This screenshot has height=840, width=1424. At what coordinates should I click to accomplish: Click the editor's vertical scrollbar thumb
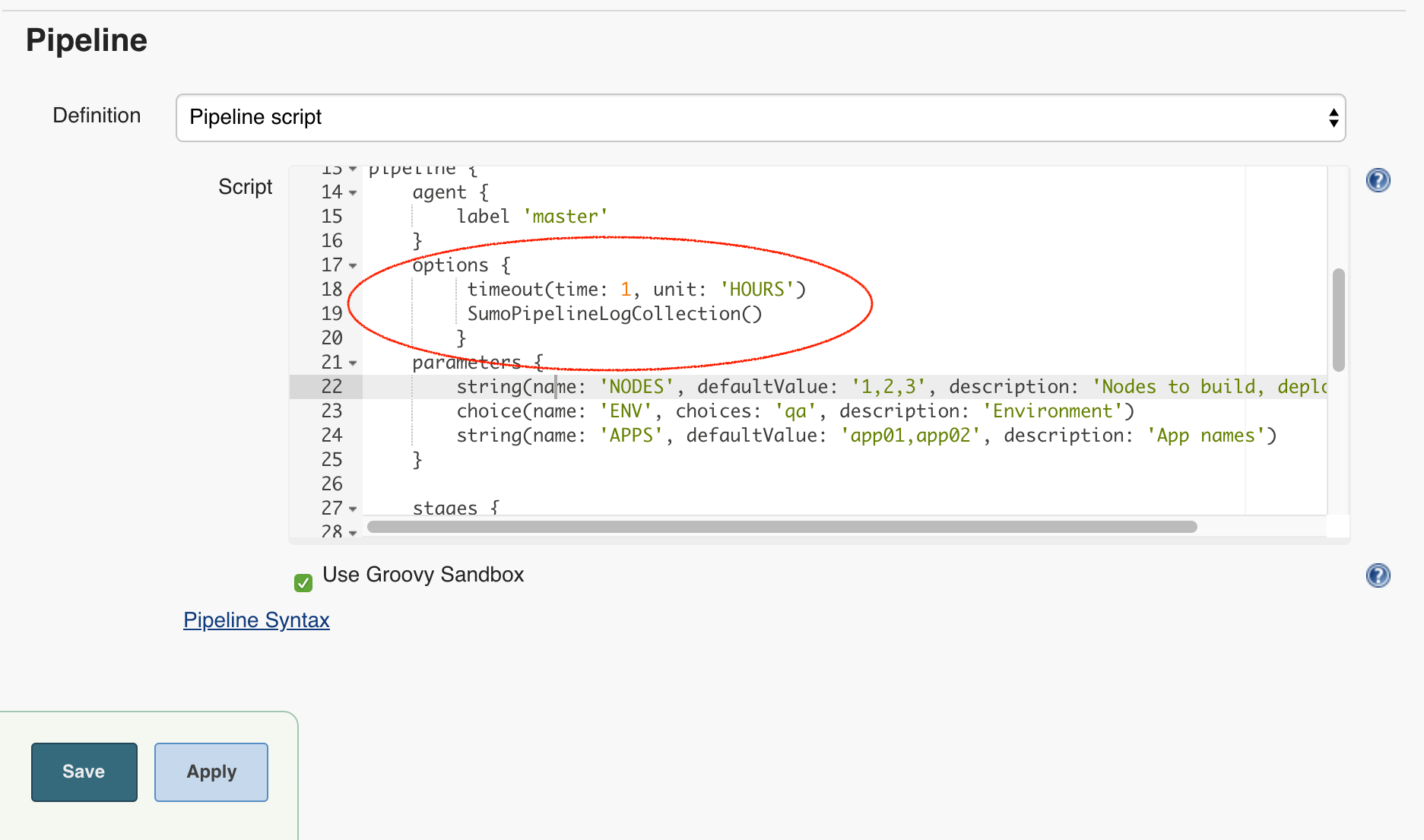1339,319
